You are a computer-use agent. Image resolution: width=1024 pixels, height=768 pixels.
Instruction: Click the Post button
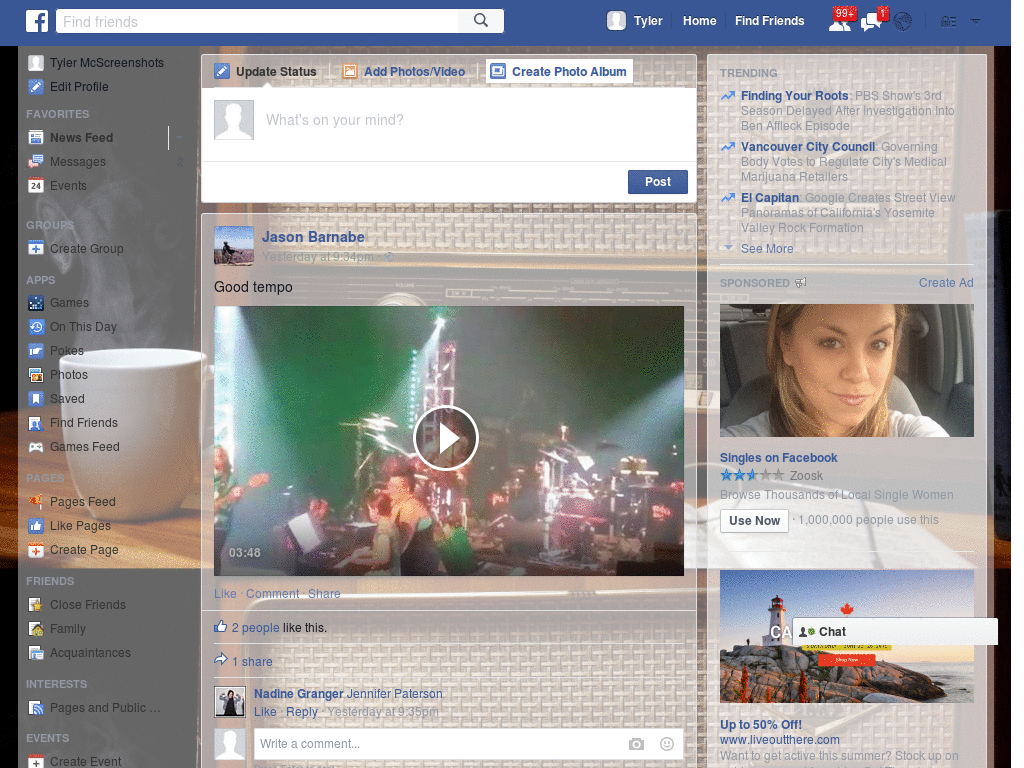658,182
